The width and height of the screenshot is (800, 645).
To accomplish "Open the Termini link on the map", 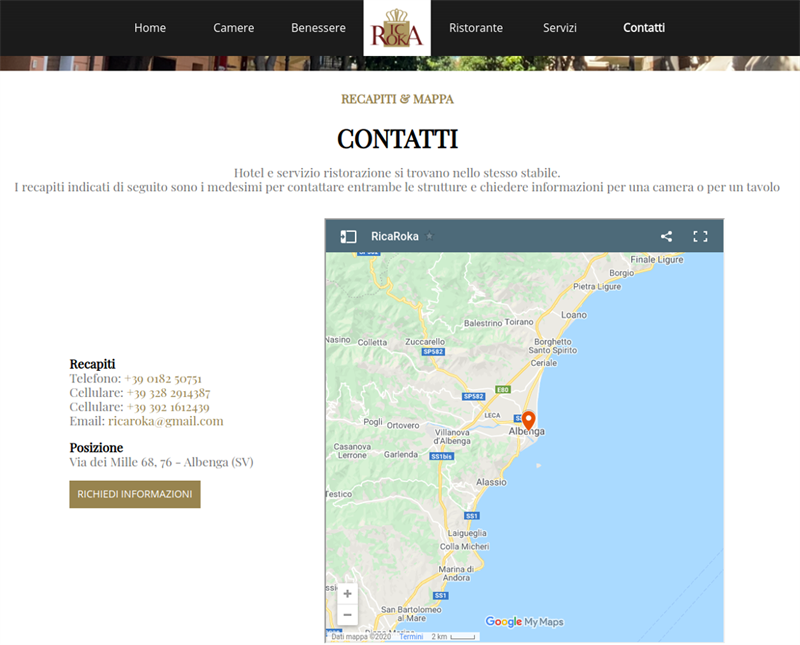I will click(411, 636).
